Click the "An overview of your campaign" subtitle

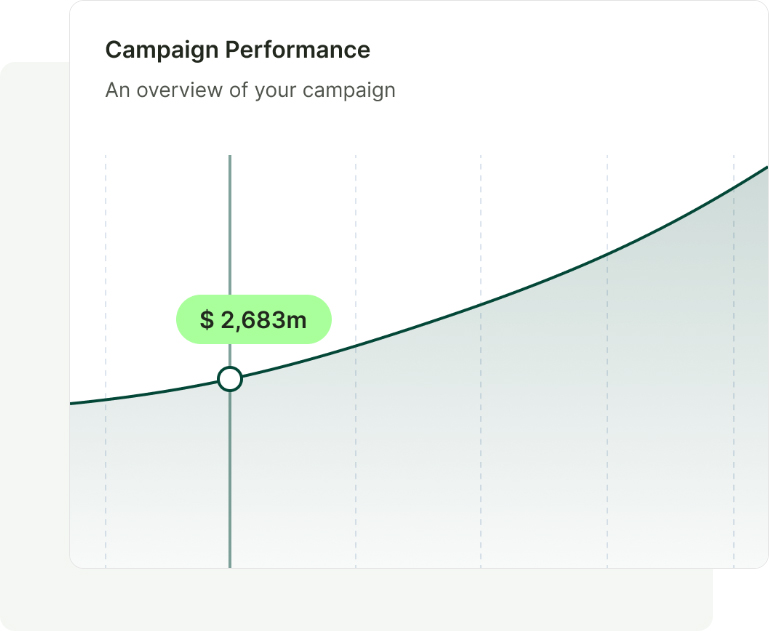[250, 90]
